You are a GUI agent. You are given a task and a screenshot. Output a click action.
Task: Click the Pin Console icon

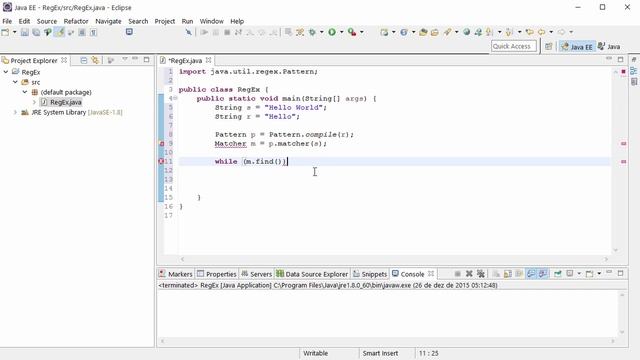[558, 273]
